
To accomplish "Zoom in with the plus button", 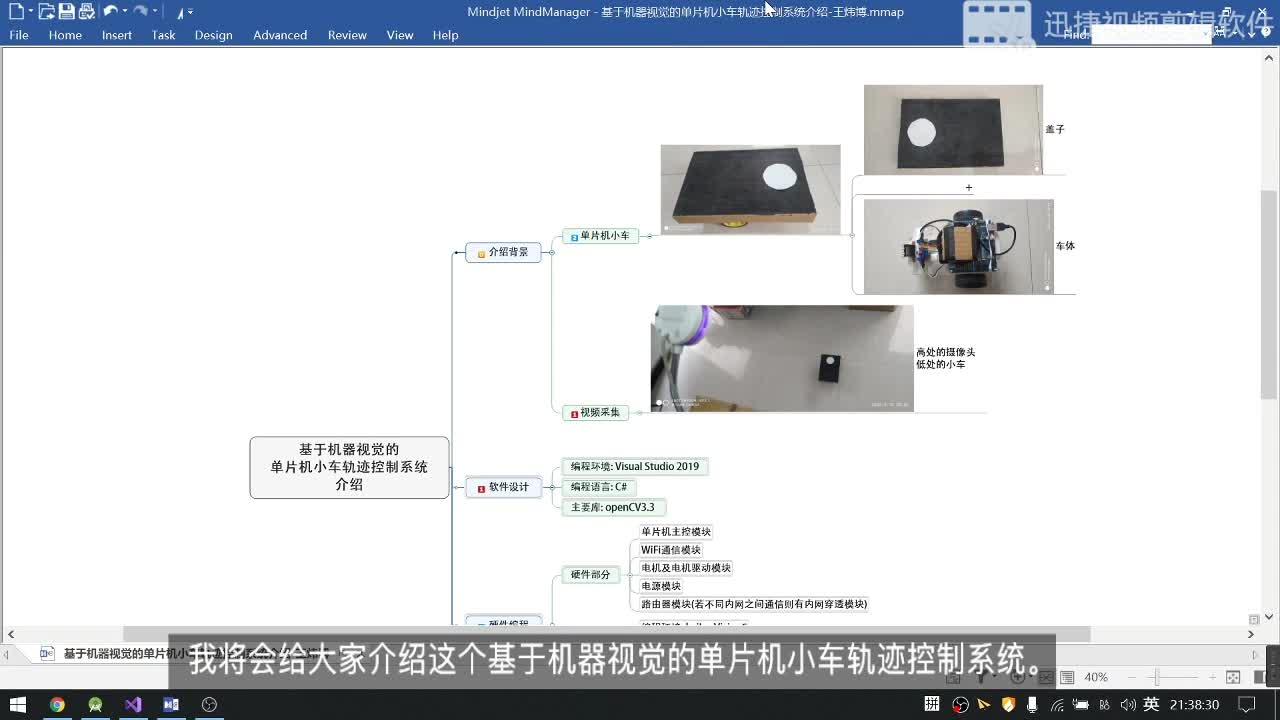I will coord(1212,677).
